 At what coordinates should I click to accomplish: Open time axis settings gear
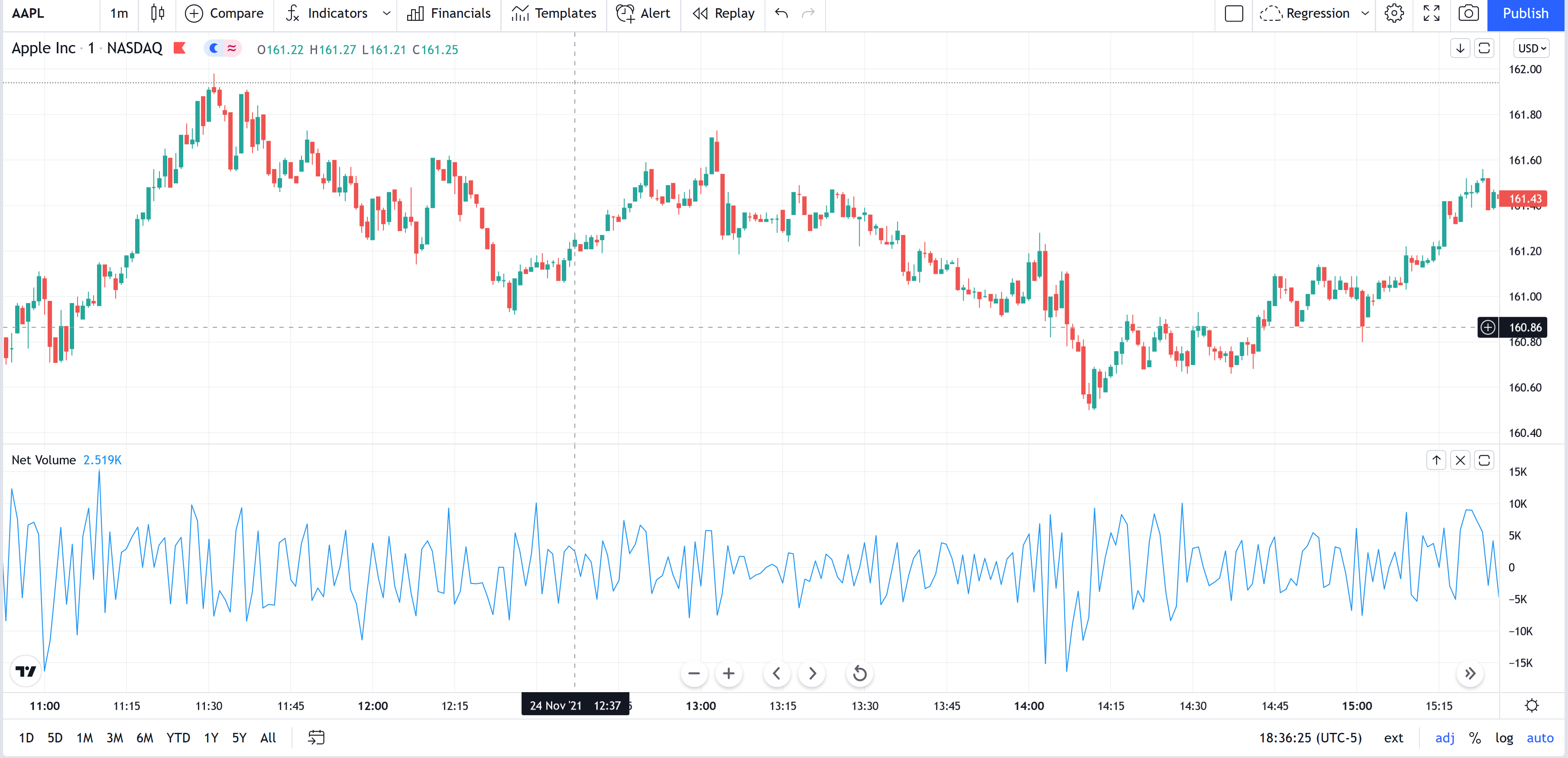[1532, 706]
